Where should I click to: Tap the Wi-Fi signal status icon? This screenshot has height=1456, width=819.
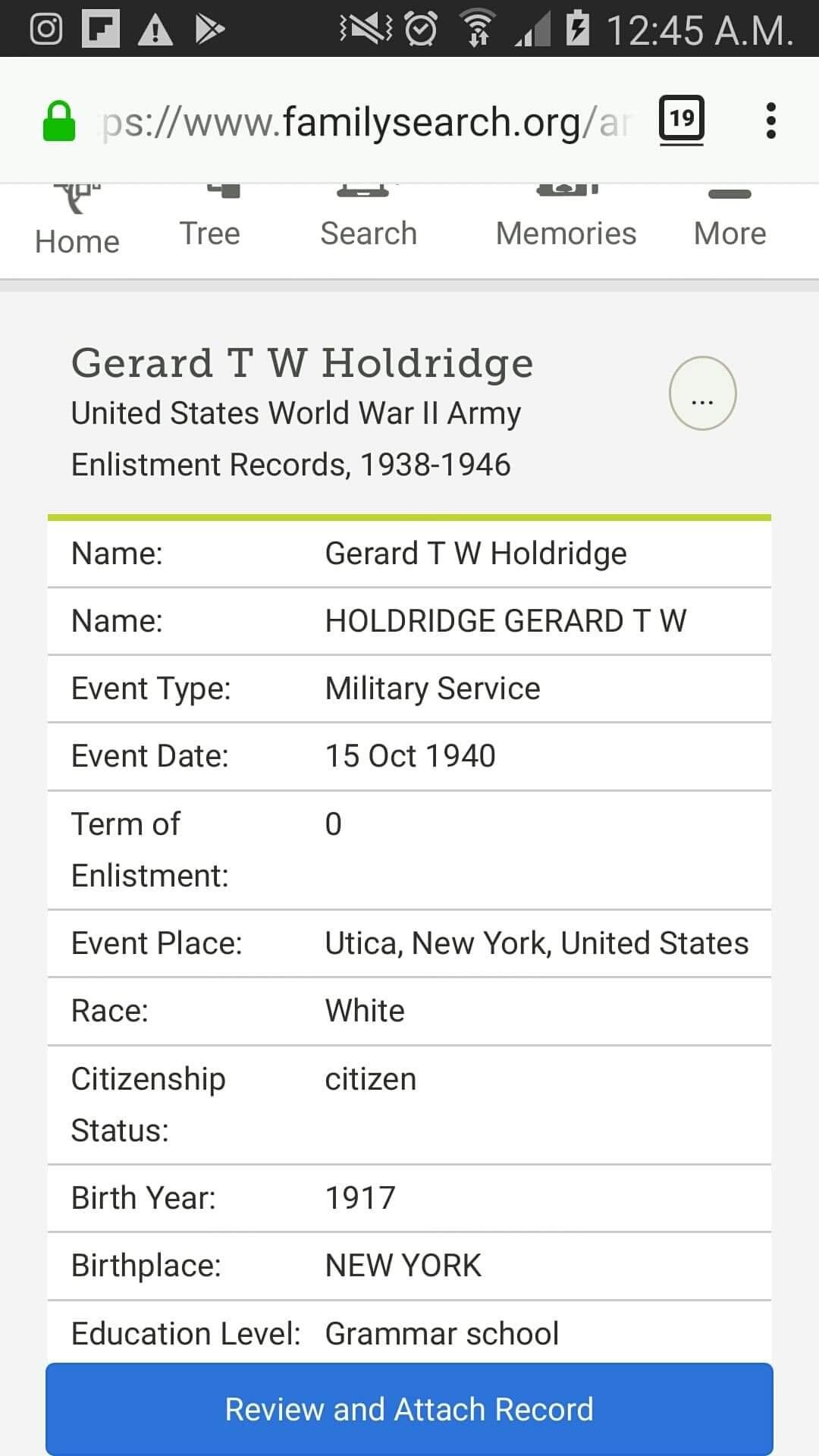pyautogui.click(x=478, y=30)
